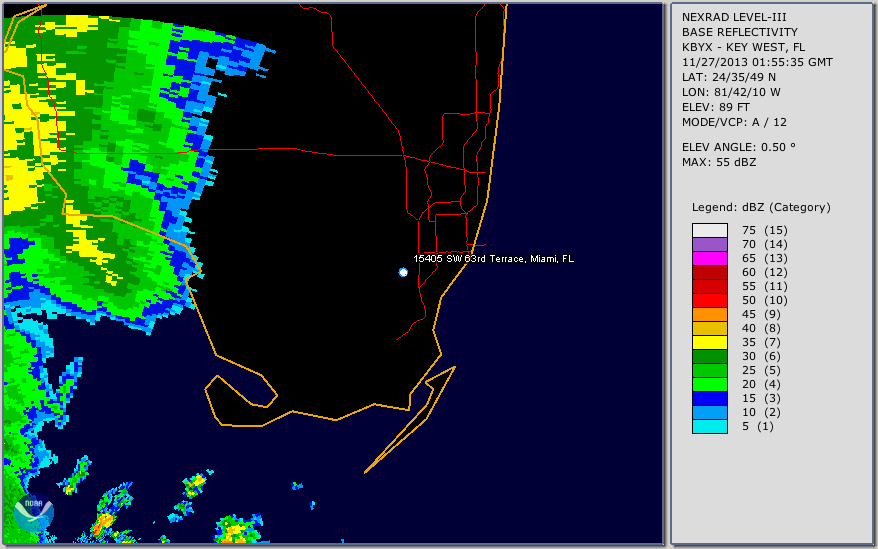Click the 65 dBZ magenta legend swatch
Viewport: 878px width, 549px height.
(x=709, y=258)
